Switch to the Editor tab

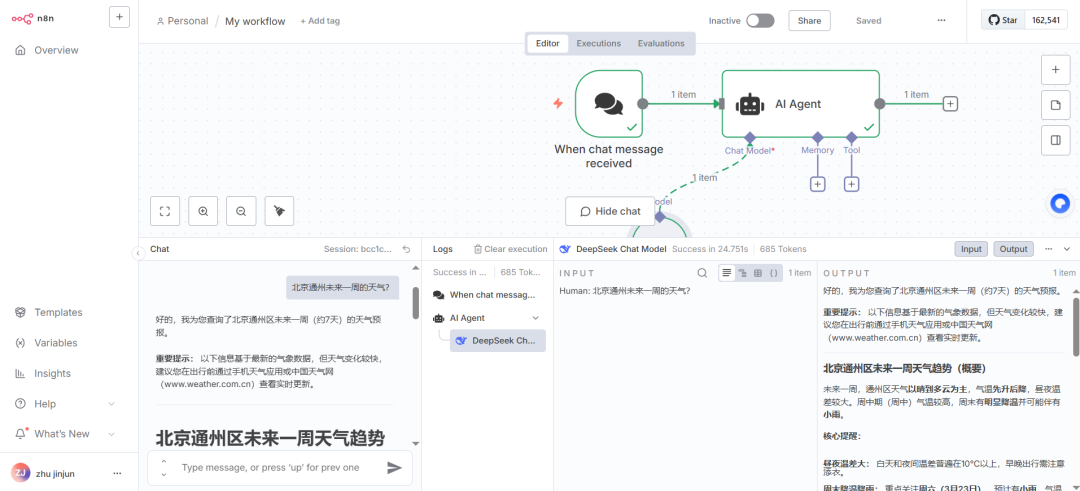coord(548,43)
